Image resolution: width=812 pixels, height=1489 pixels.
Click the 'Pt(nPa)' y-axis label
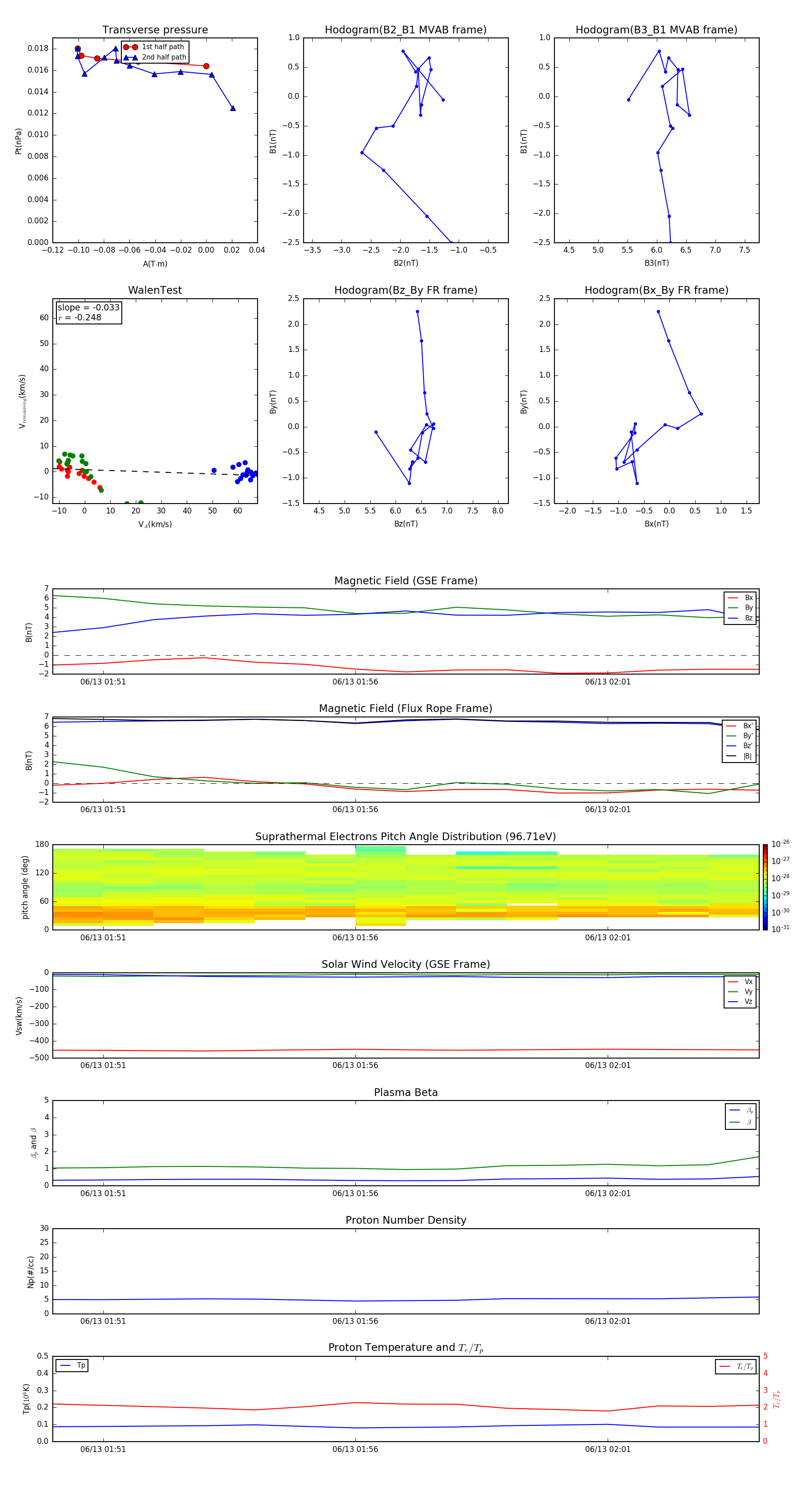18,140
